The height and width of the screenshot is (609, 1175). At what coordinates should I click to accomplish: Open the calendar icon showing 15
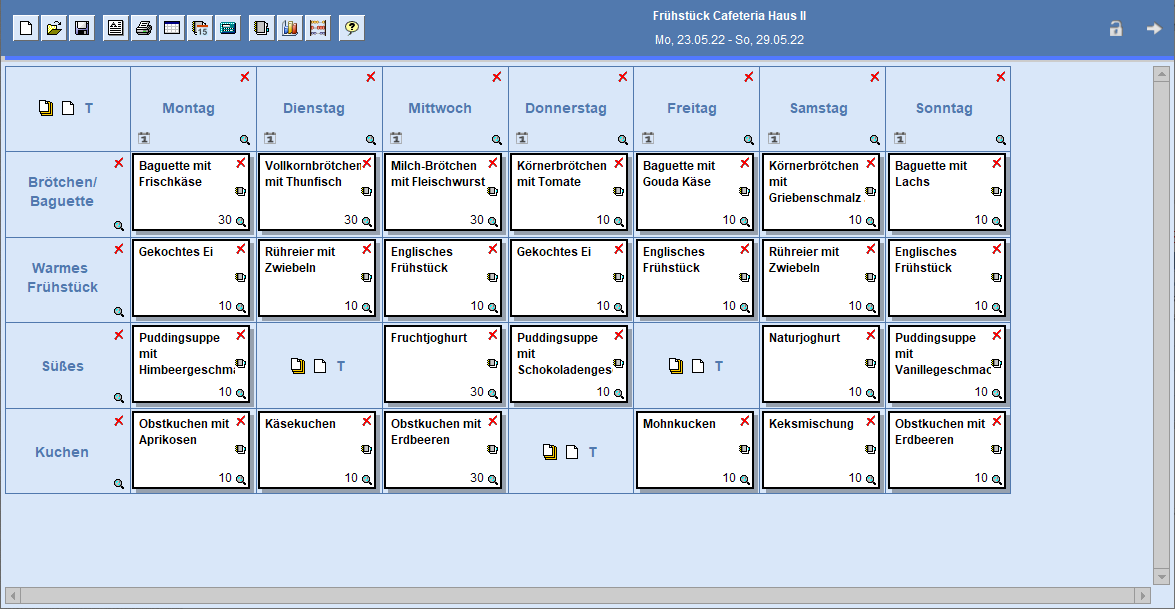200,28
